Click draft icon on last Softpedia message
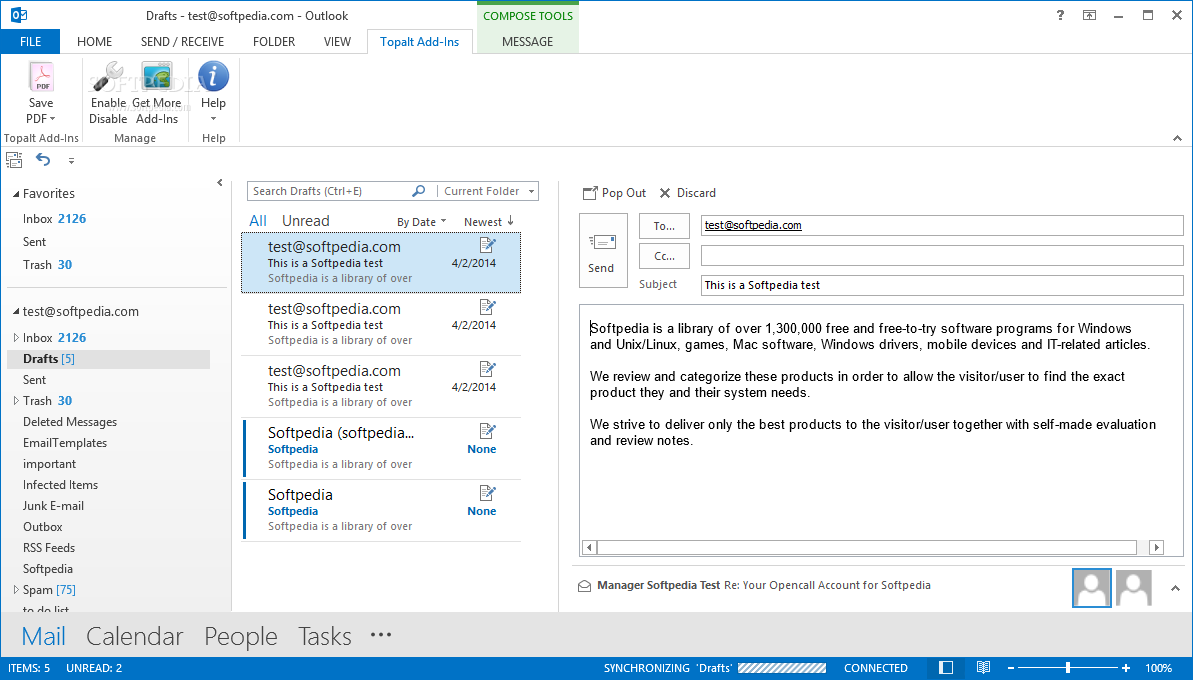The image size is (1193, 680). [x=488, y=493]
